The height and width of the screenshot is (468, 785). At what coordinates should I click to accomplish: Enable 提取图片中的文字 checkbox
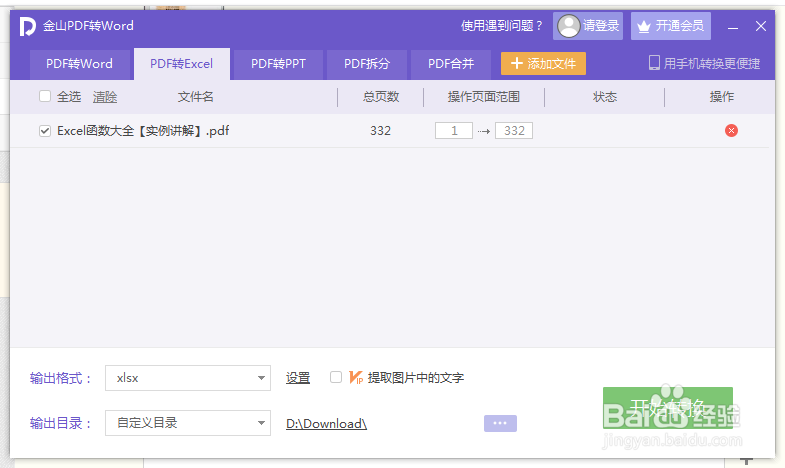(x=336, y=377)
